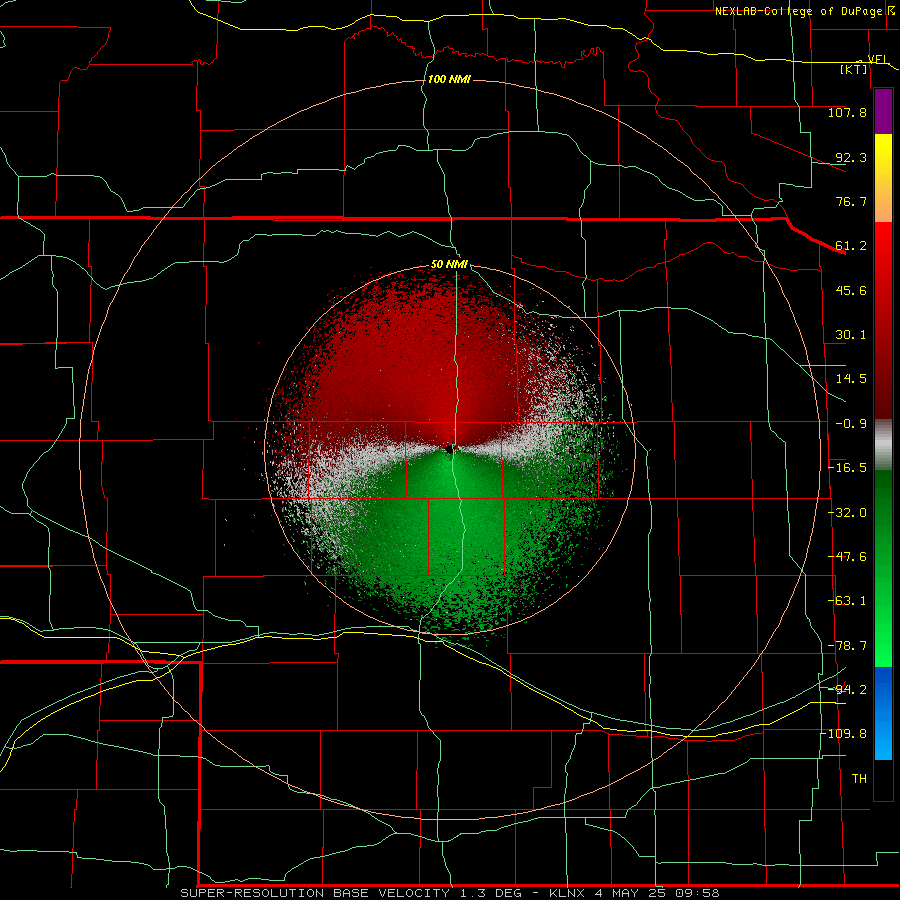This screenshot has width=900, height=900.
Task: Click the gray near-zero segment of the color bar
Action: tap(883, 445)
